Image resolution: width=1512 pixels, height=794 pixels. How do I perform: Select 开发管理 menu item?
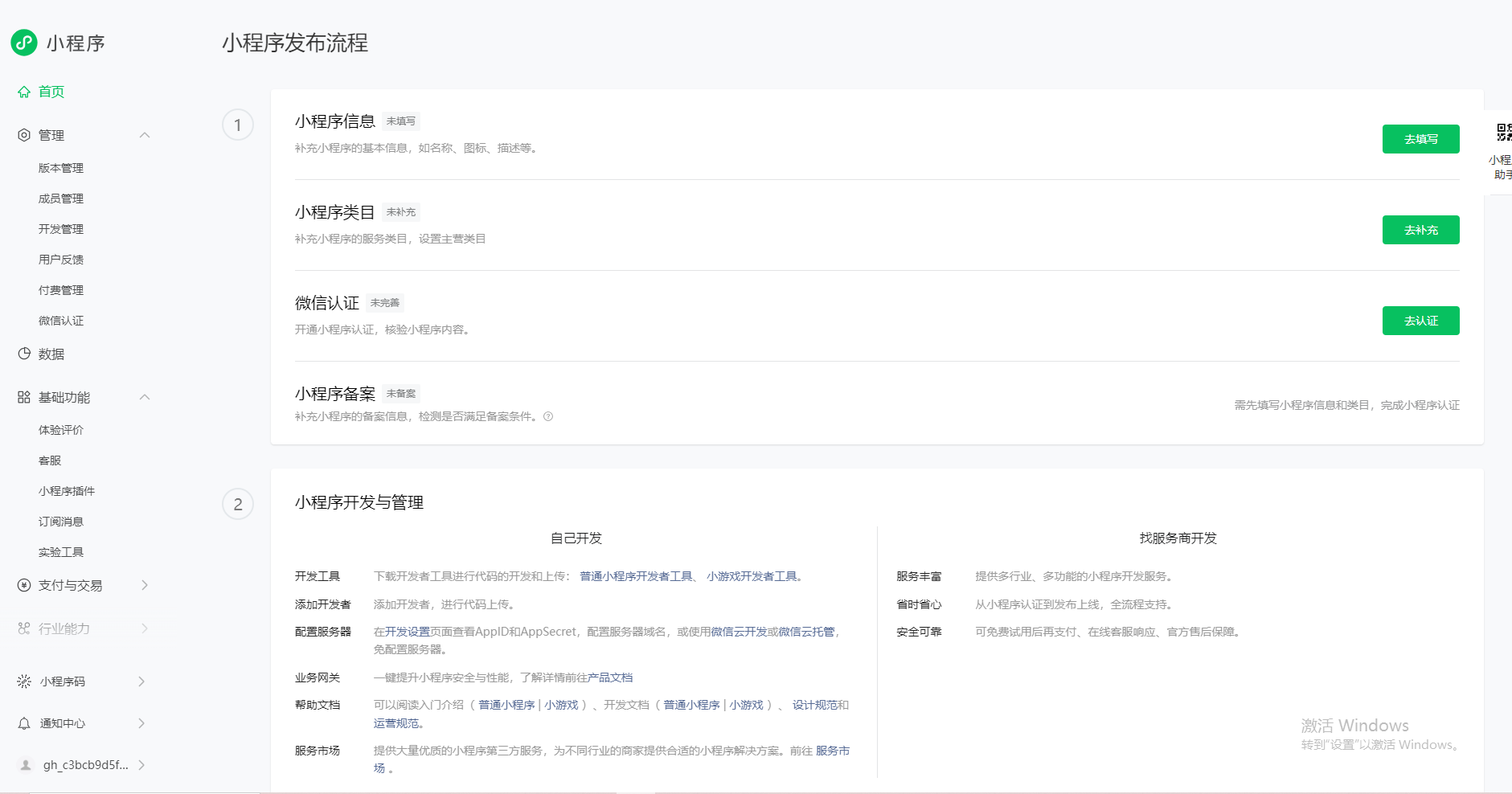pos(61,229)
